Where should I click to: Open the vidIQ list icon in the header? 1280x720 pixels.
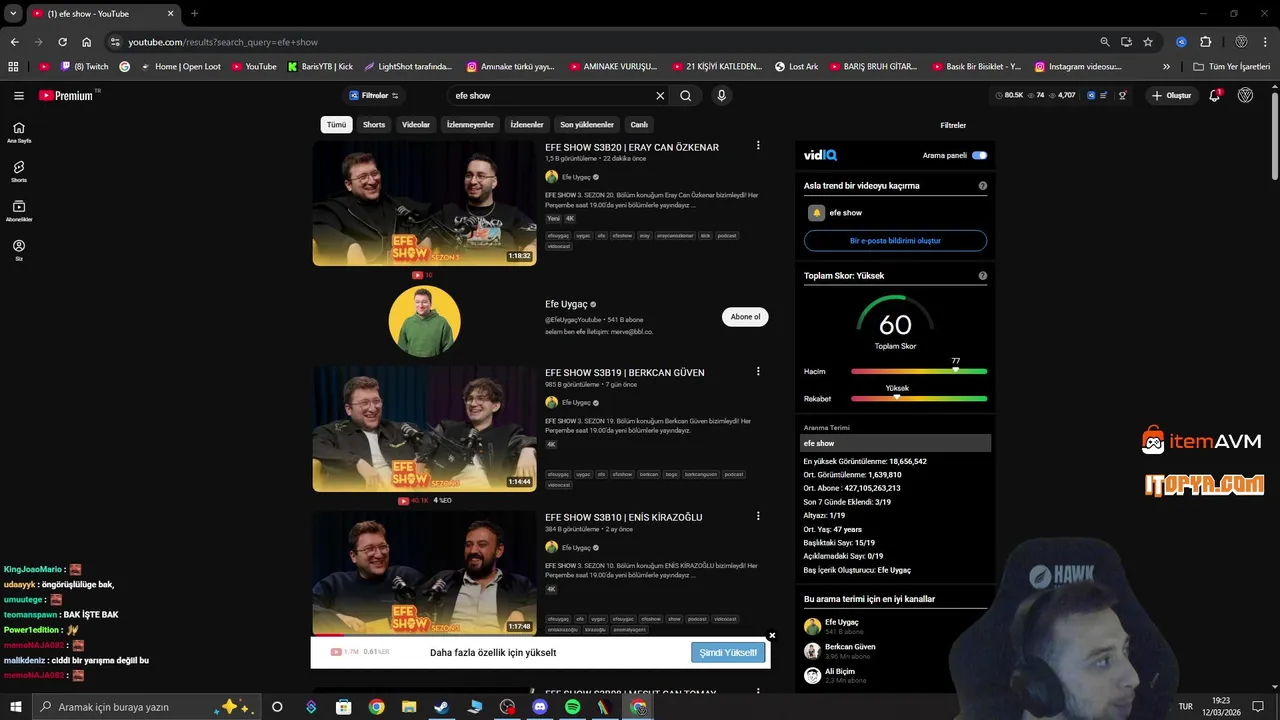[1105, 96]
